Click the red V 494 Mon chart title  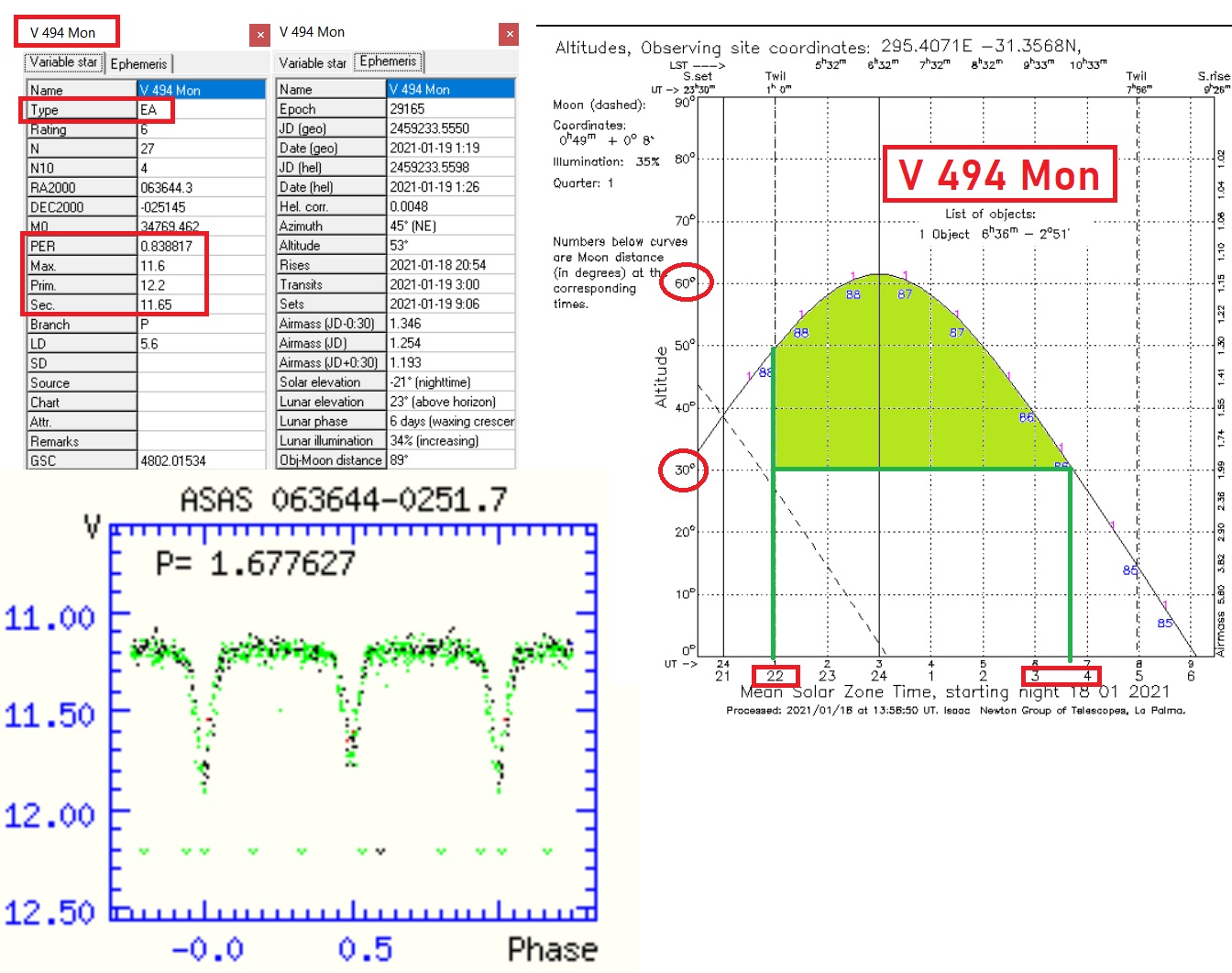999,174
